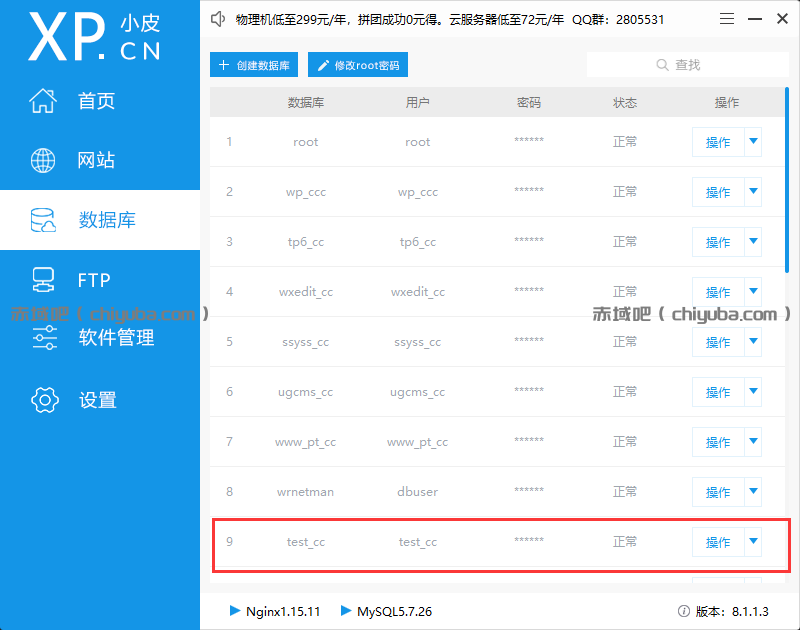The width and height of the screenshot is (800, 630).
Task: Open 首页 home page
Action: [96, 101]
